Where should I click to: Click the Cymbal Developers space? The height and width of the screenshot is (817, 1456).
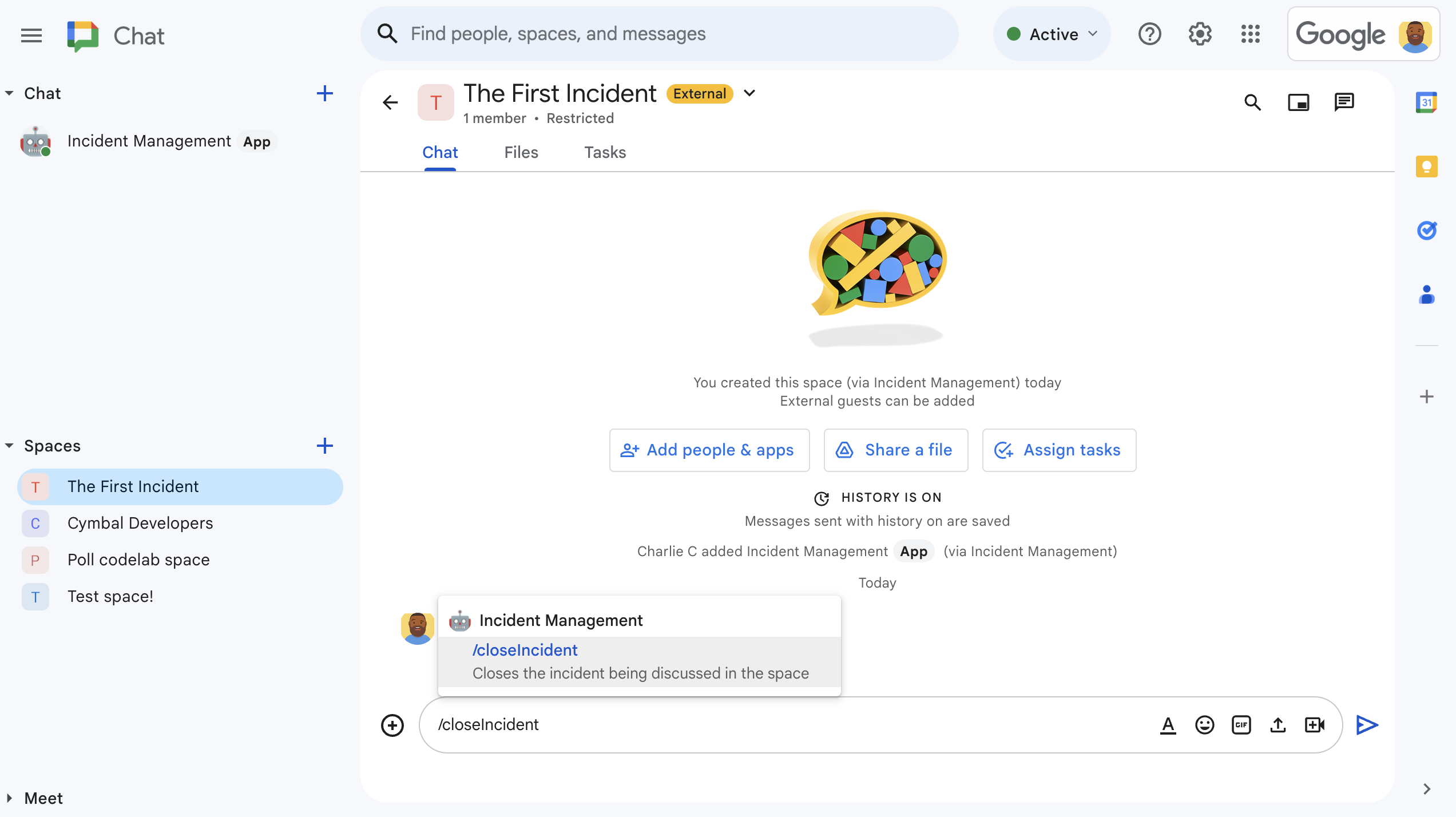pyautogui.click(x=140, y=522)
